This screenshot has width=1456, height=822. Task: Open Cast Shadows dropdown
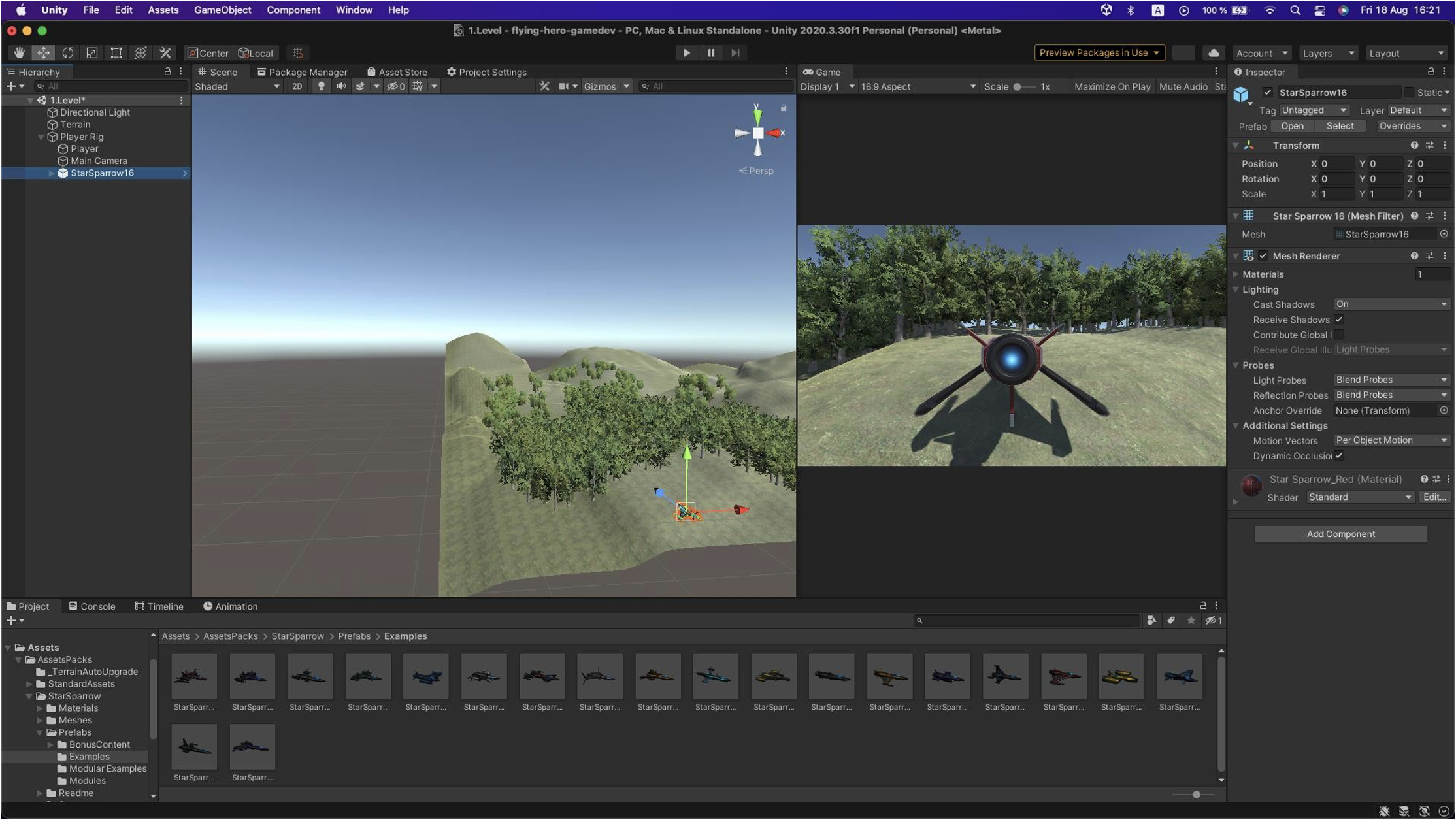[x=1392, y=304]
